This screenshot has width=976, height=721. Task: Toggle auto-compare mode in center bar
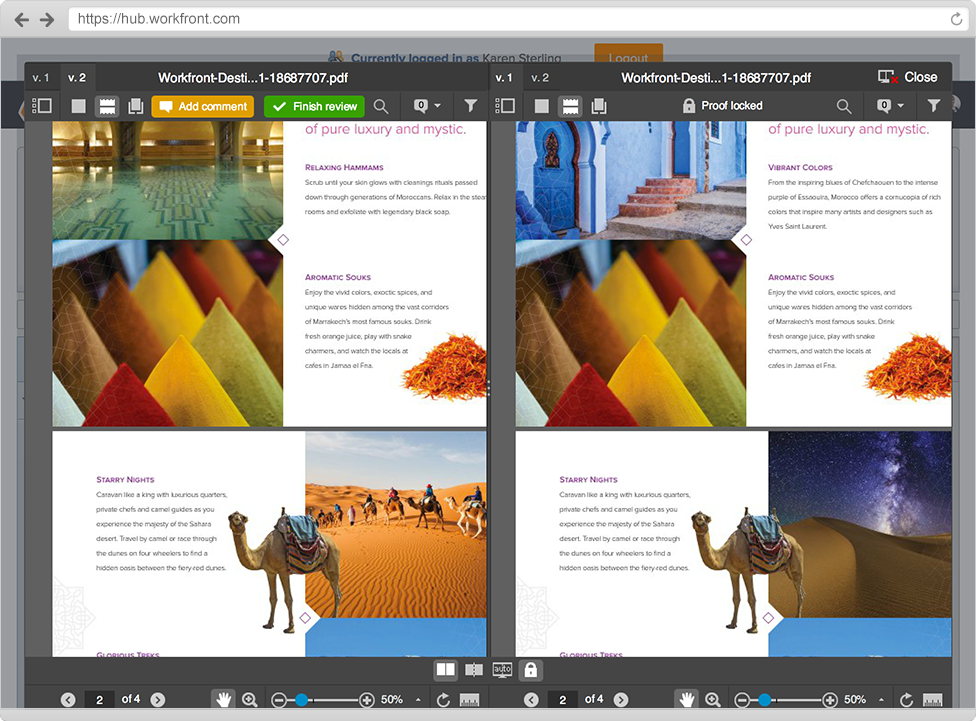click(x=503, y=669)
